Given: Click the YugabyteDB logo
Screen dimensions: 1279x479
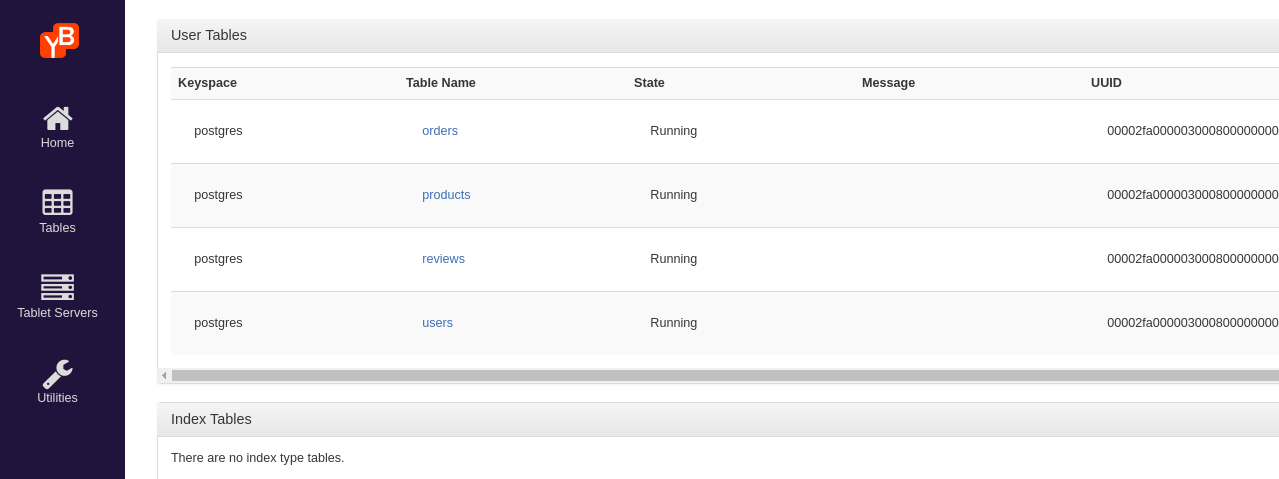Looking at the screenshot, I should click(59, 41).
